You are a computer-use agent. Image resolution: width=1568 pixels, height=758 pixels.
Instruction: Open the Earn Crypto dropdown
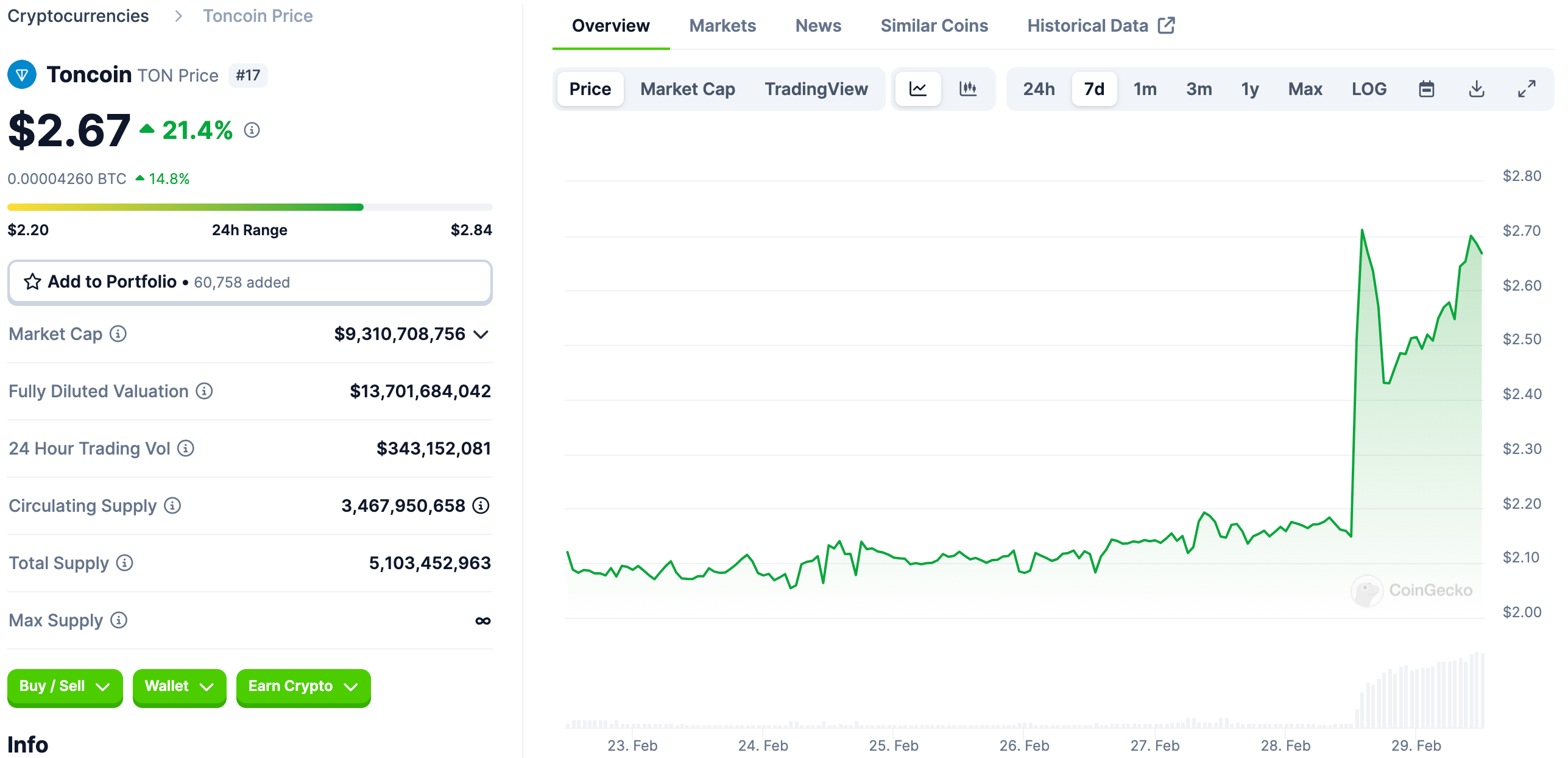[303, 687]
